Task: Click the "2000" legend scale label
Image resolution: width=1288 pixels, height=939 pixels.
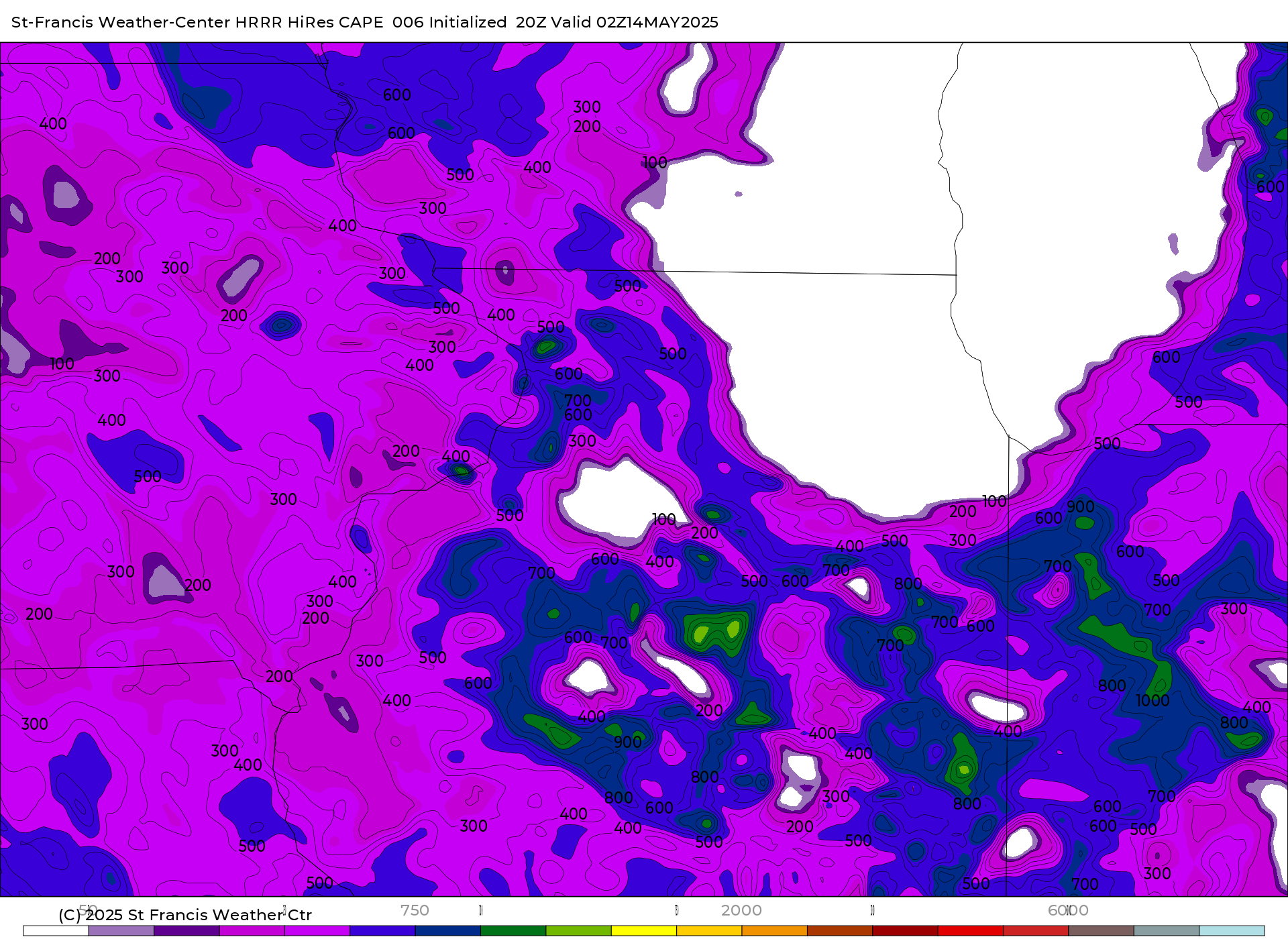Action: tap(741, 910)
